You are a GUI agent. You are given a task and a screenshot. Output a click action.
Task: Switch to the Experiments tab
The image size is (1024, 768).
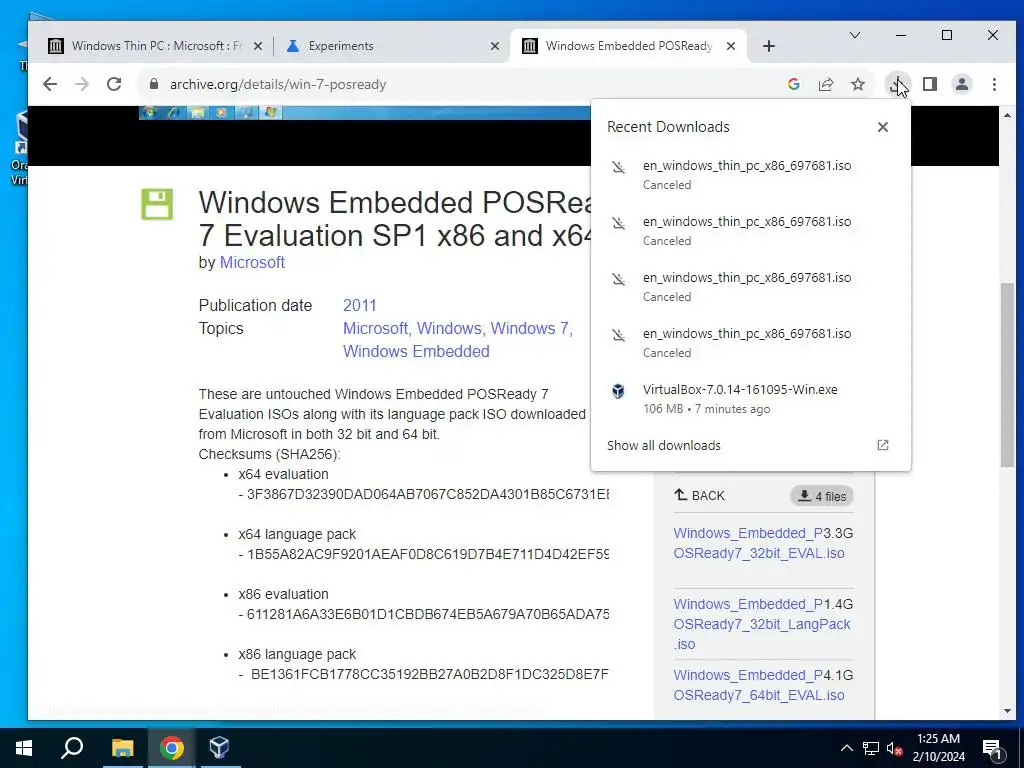coord(390,46)
